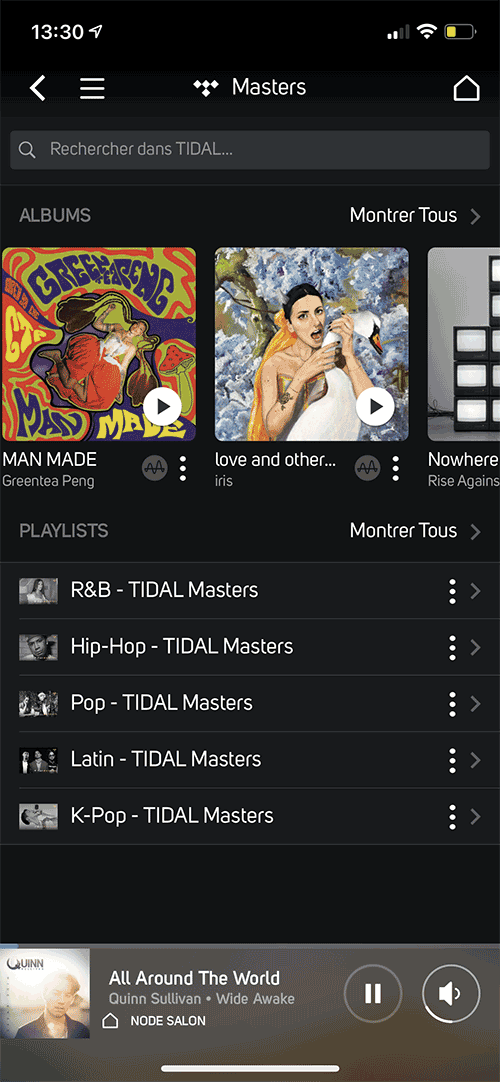The height and width of the screenshot is (1082, 500).
Task: Open options for Pop playlist
Action: point(452,704)
